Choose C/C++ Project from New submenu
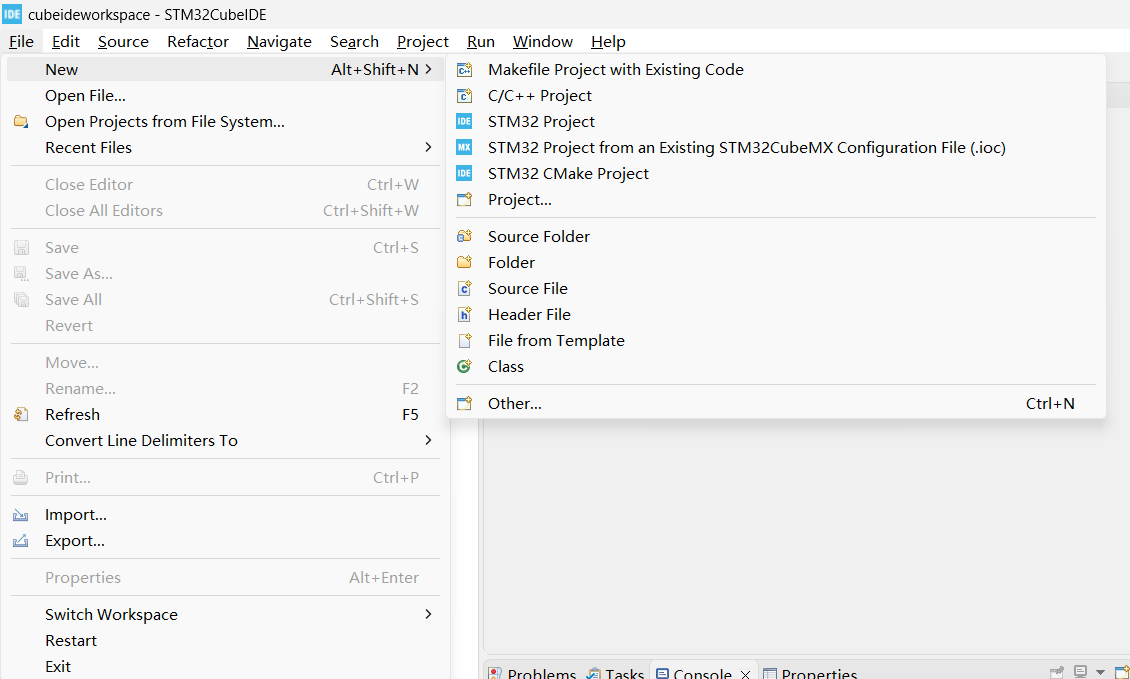 775,96
